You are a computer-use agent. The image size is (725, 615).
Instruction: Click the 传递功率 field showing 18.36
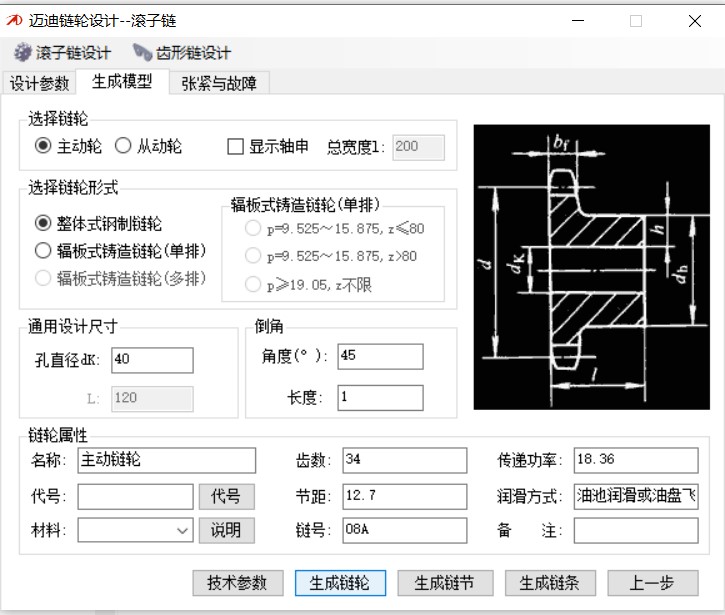[x=636, y=460]
